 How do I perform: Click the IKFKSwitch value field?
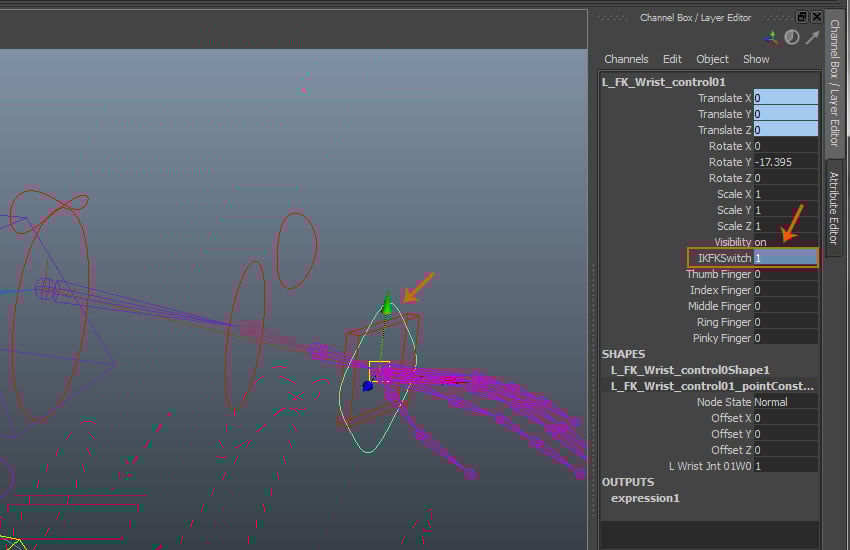click(x=785, y=258)
